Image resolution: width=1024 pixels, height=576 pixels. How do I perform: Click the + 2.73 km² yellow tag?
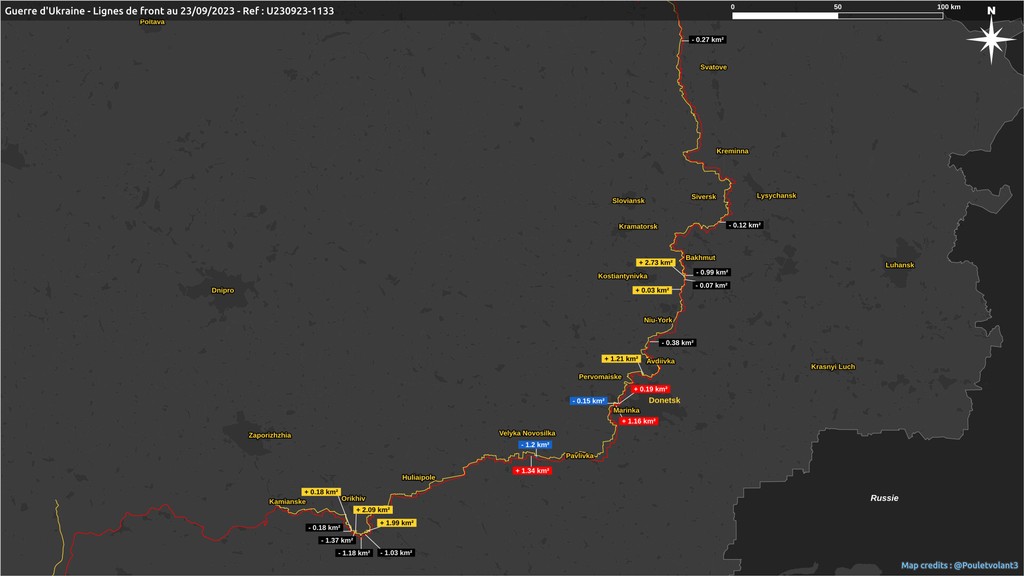tap(656, 263)
